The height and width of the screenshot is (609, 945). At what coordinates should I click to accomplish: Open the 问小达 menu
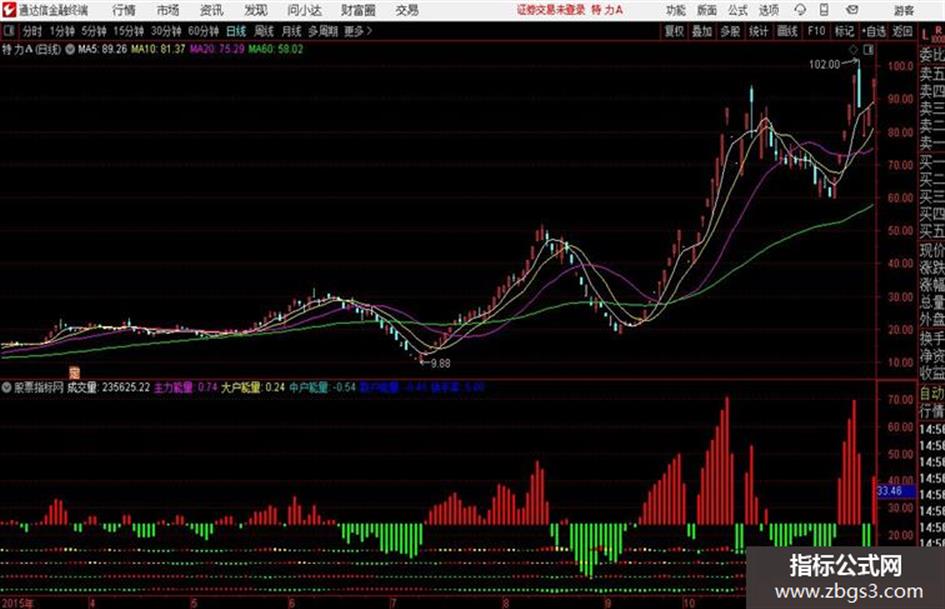pyautogui.click(x=304, y=10)
